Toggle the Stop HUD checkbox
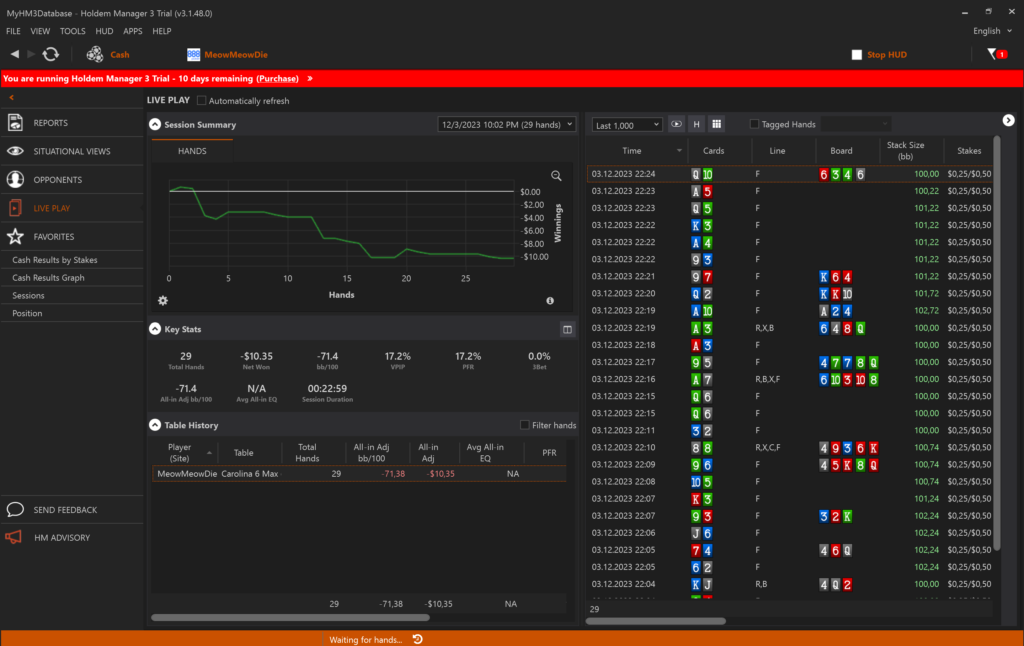 pyautogui.click(x=857, y=55)
